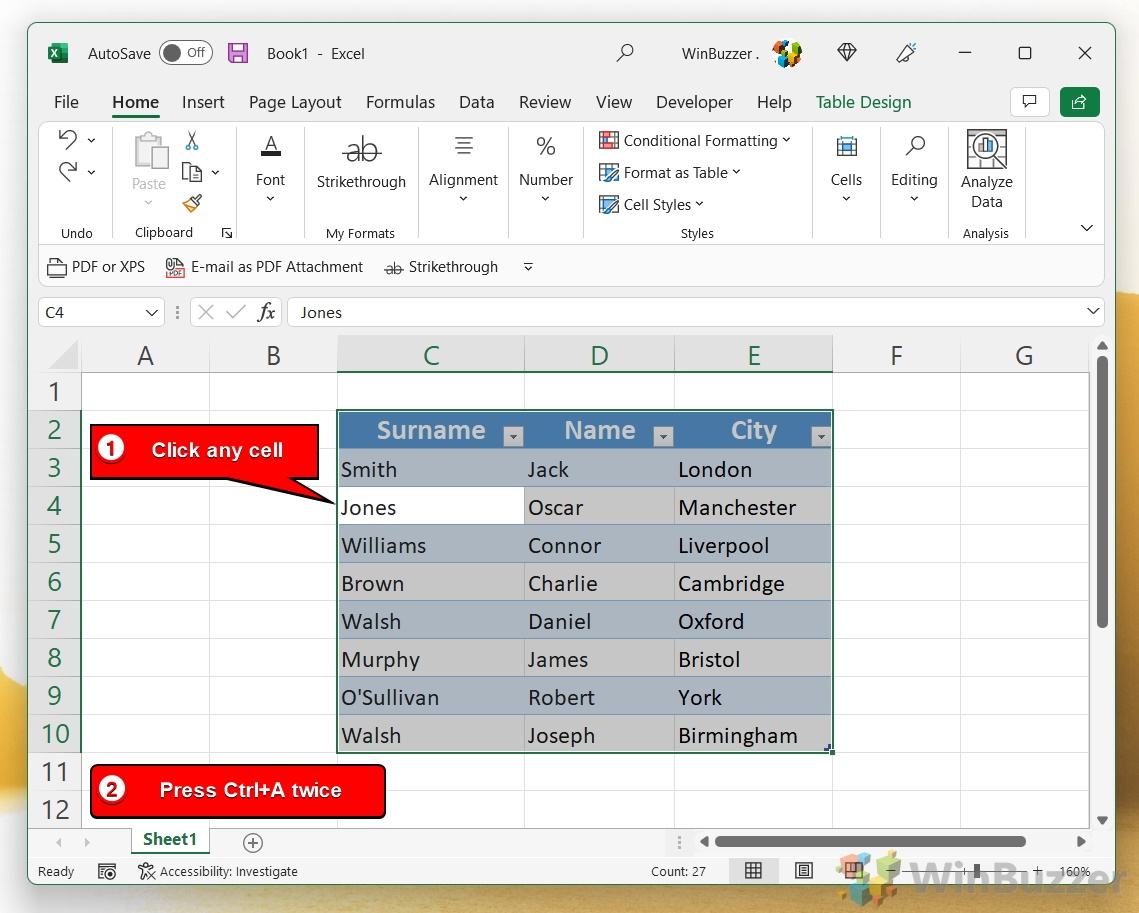Open the Redo history dropdown arrow

click(92, 172)
